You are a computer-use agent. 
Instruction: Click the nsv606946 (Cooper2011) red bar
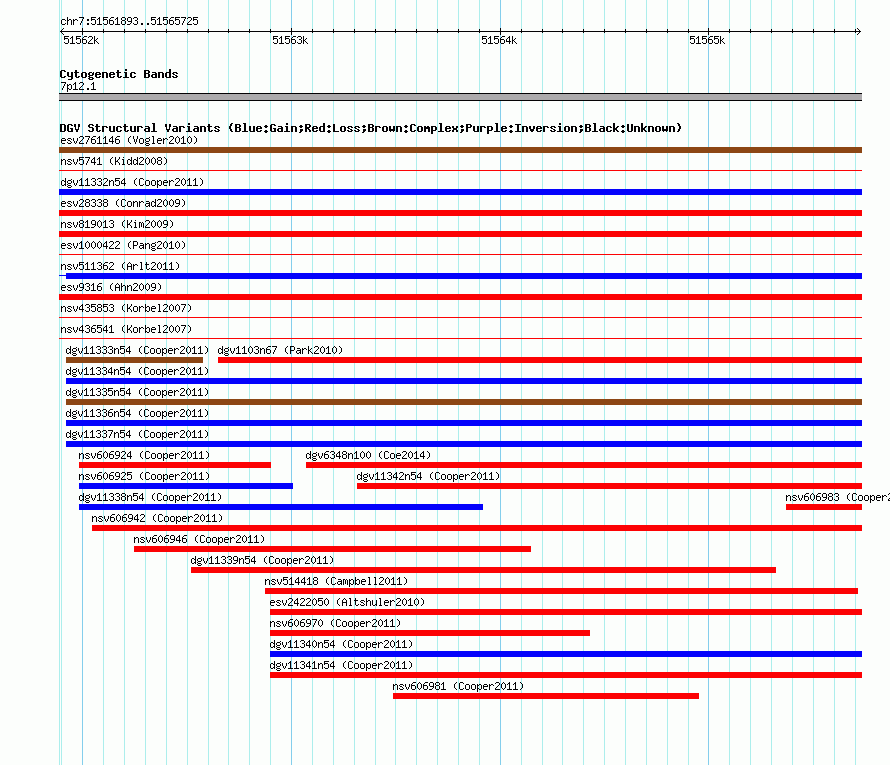coord(332,549)
